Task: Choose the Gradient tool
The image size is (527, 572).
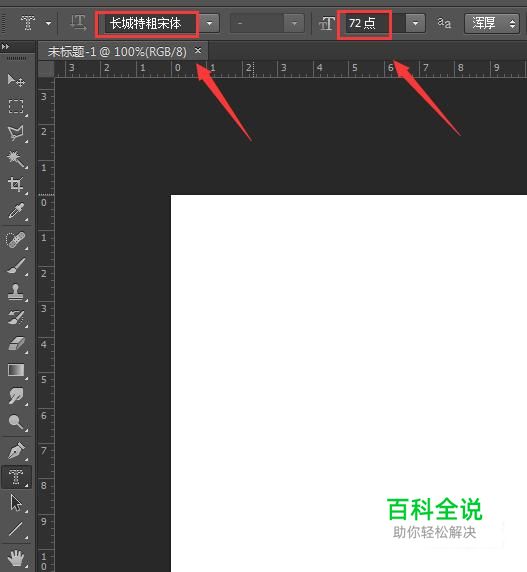Action: click(x=16, y=370)
